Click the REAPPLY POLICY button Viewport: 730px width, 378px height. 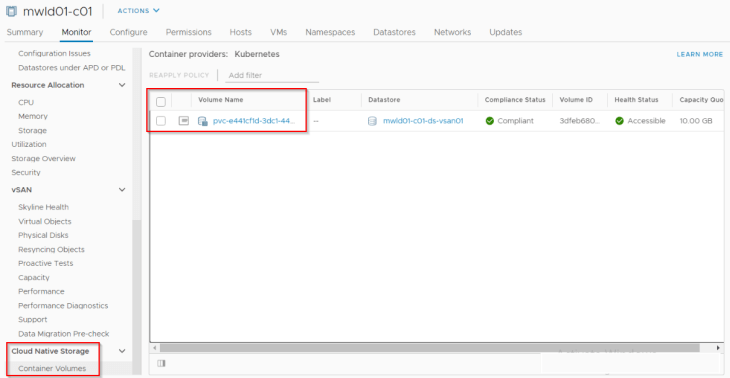pyautogui.click(x=179, y=75)
